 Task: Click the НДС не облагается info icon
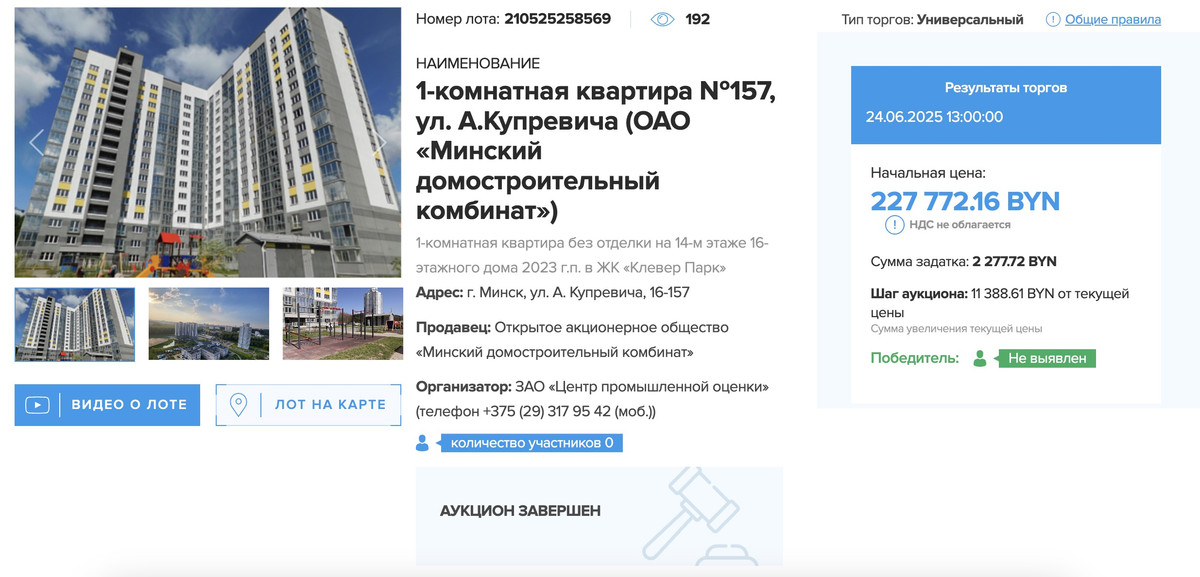(x=895, y=225)
